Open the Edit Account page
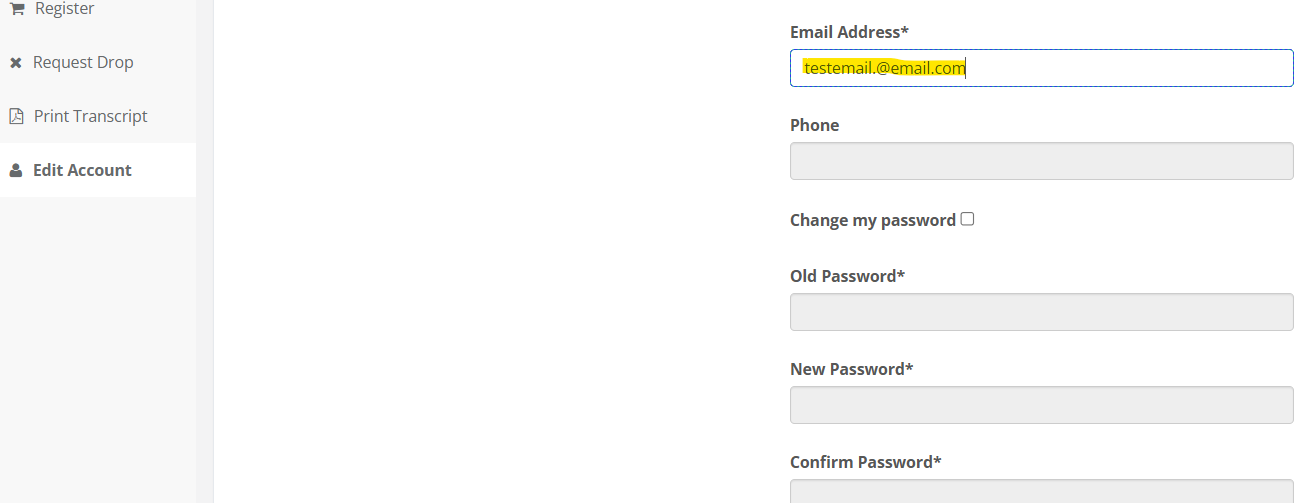Screen dimensions: 1302x503 82,170
